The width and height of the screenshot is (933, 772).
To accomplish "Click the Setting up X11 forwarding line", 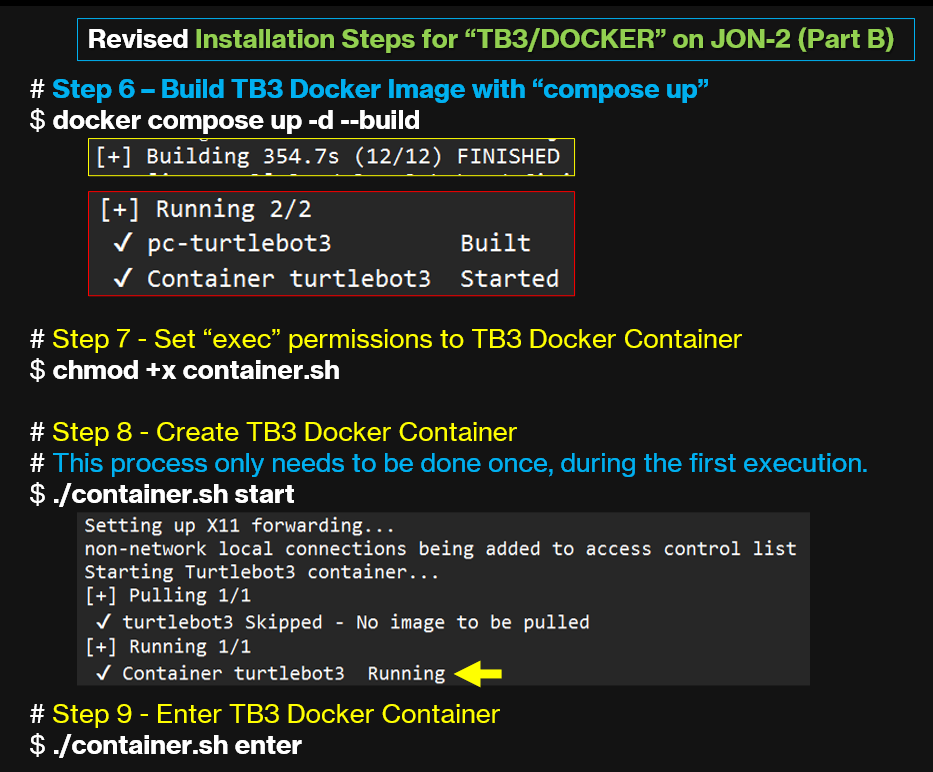I will 240,525.
